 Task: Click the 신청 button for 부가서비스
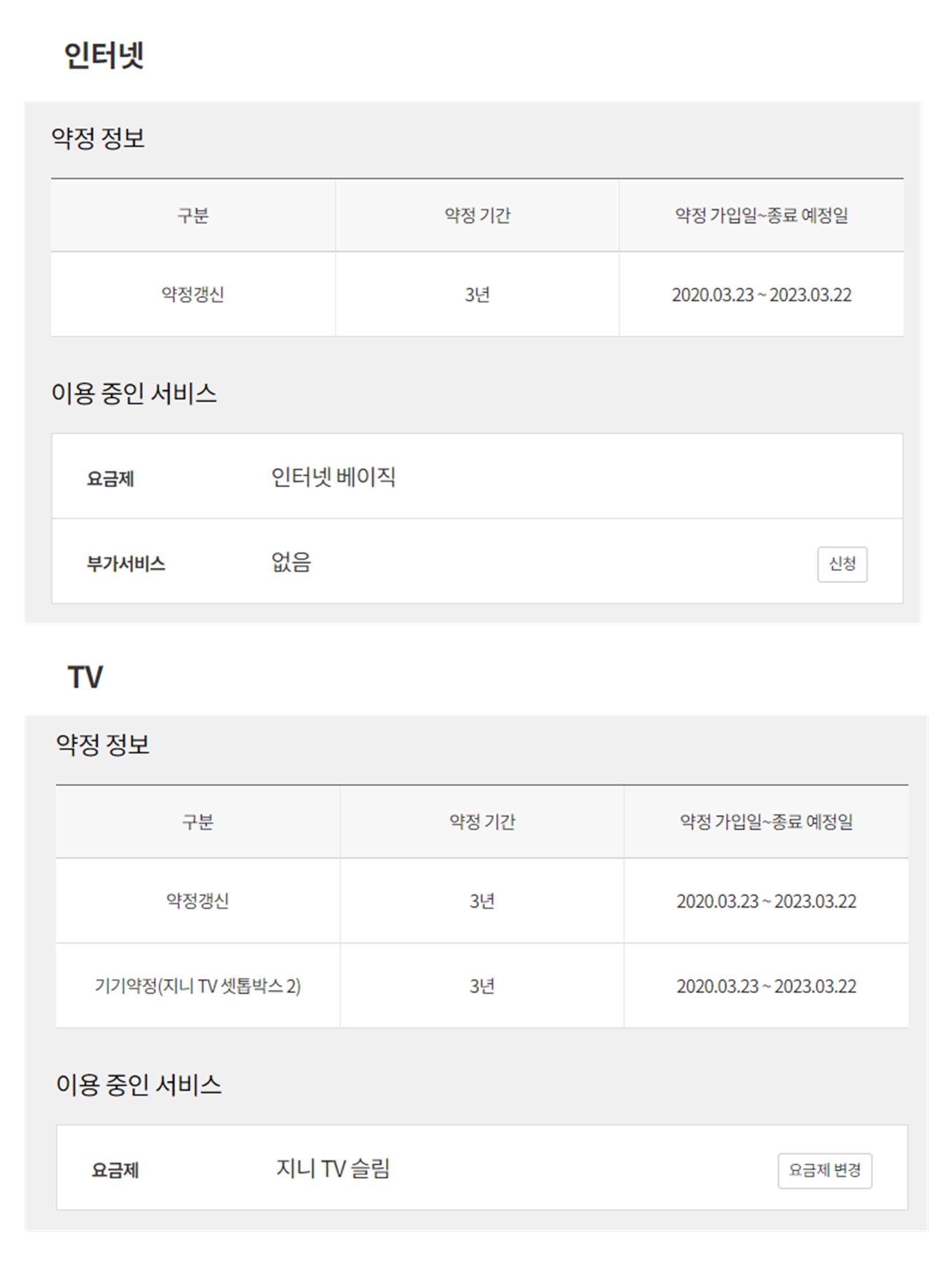tap(842, 564)
